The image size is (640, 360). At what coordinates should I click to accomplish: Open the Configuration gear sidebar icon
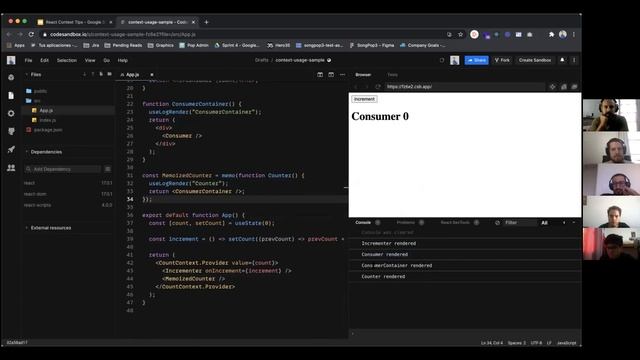11,113
